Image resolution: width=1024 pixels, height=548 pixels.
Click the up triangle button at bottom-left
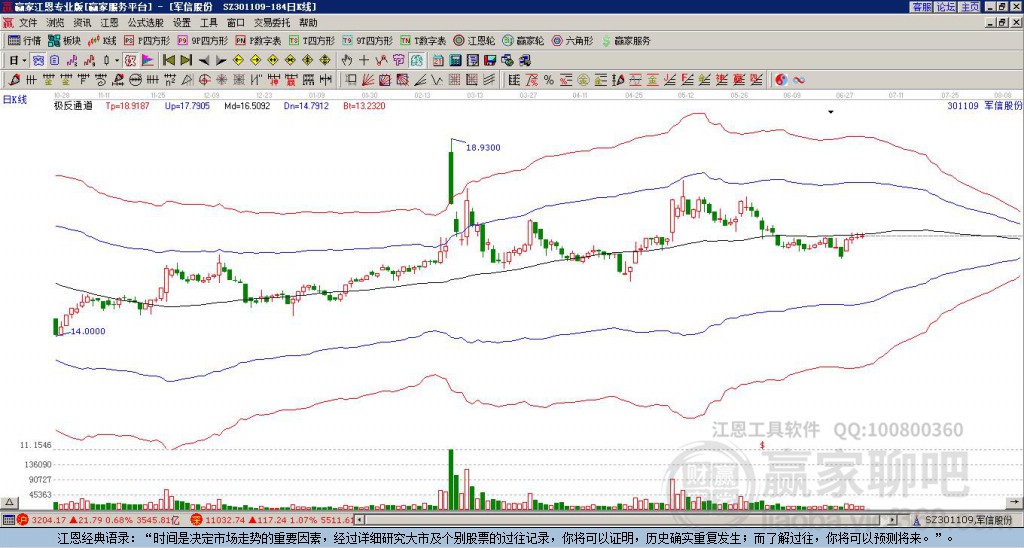click(x=9, y=503)
